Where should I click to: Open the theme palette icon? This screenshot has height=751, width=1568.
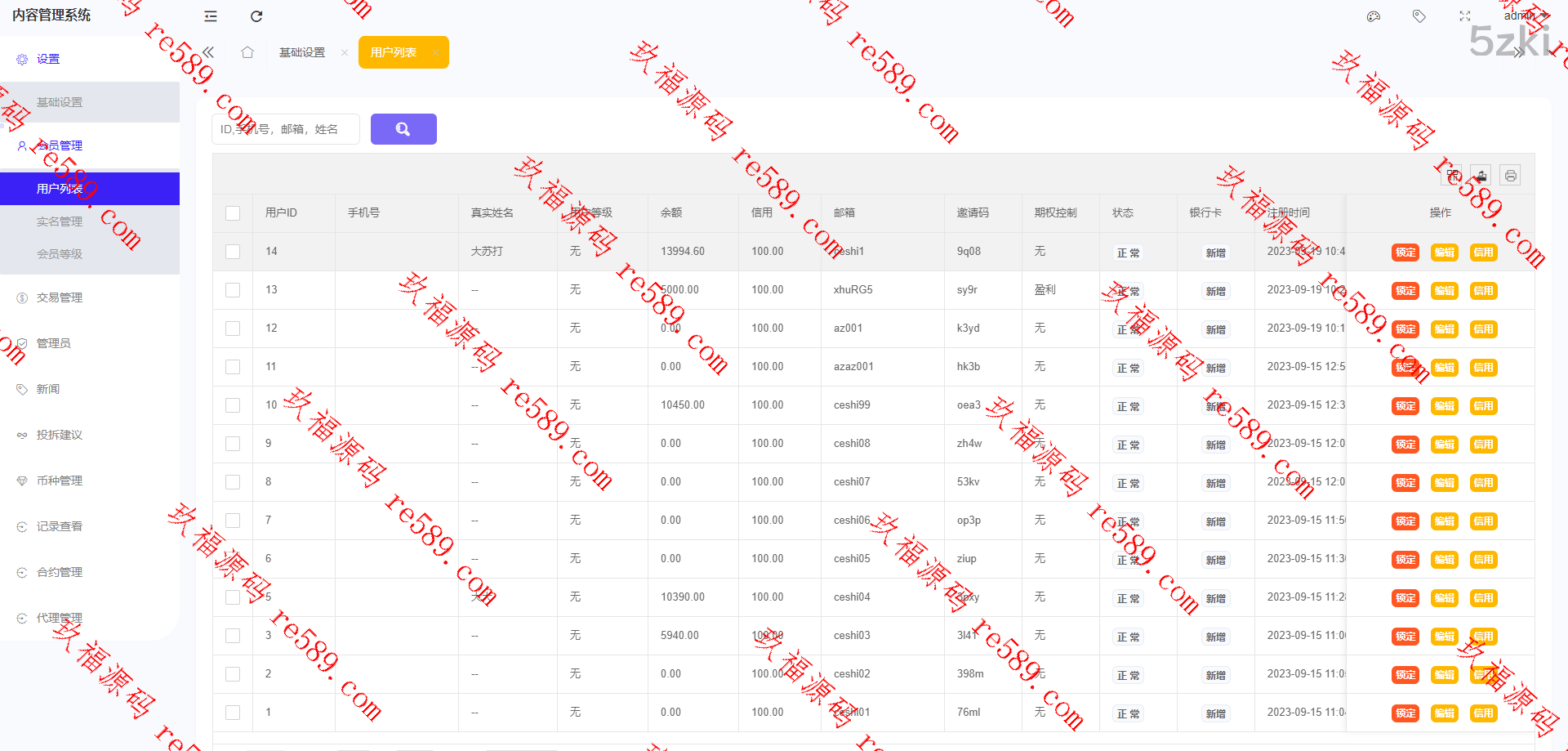click(1374, 16)
